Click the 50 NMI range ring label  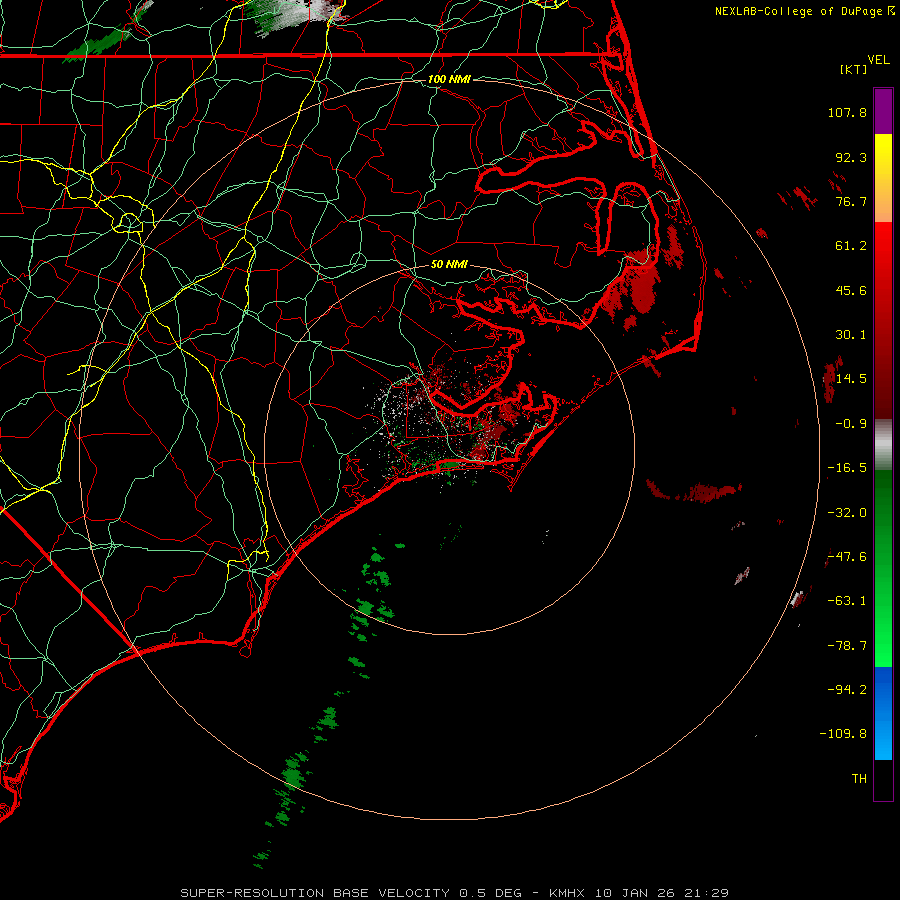[x=449, y=264]
